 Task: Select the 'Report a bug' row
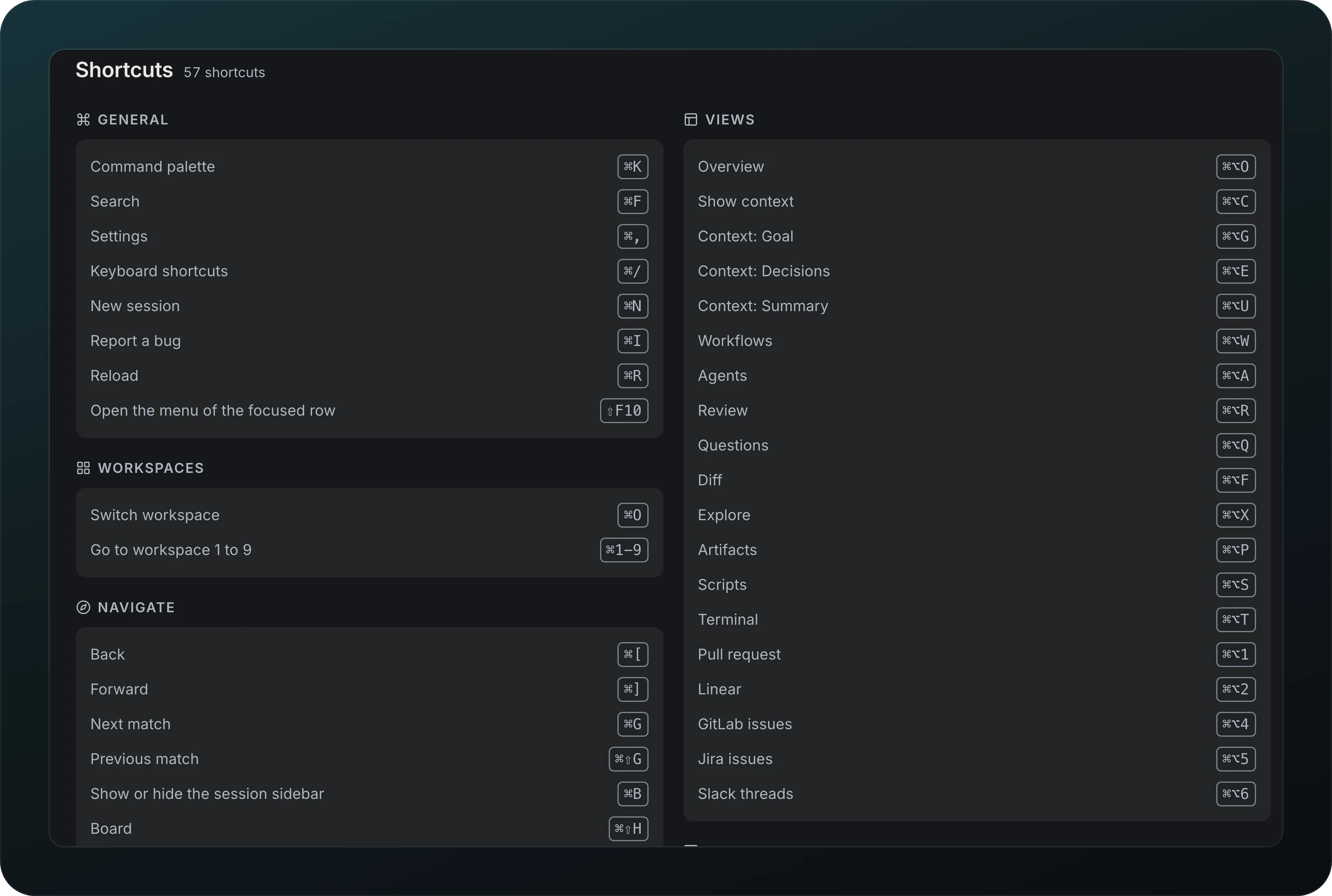click(369, 341)
